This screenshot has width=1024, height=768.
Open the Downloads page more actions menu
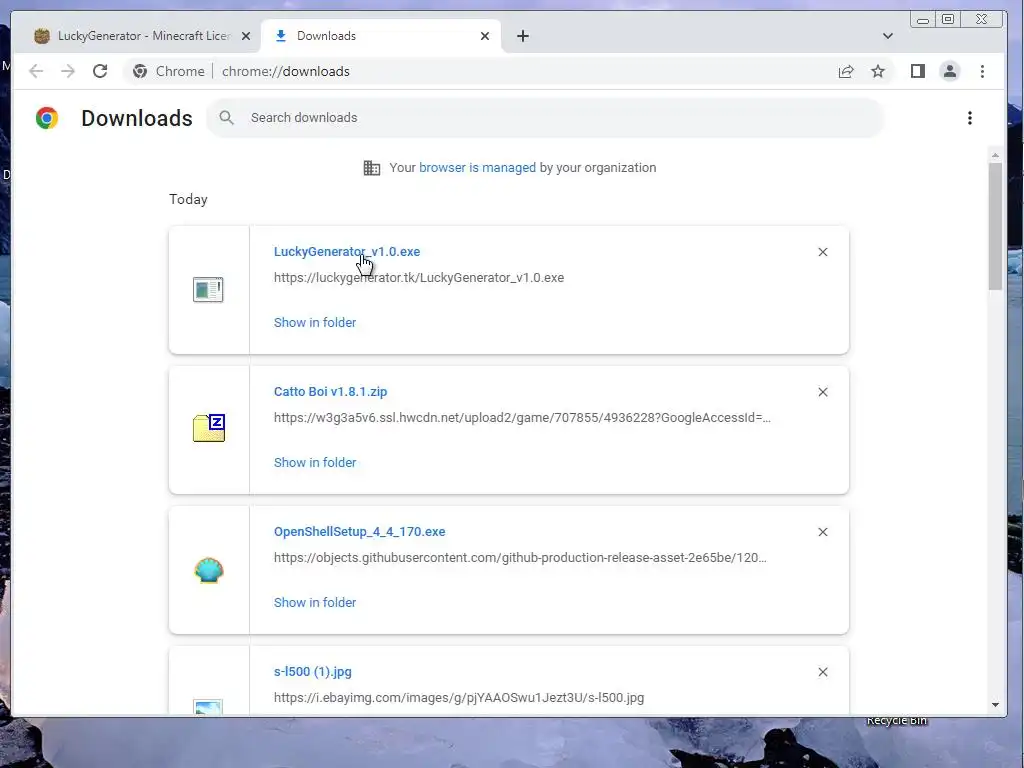[x=970, y=118]
